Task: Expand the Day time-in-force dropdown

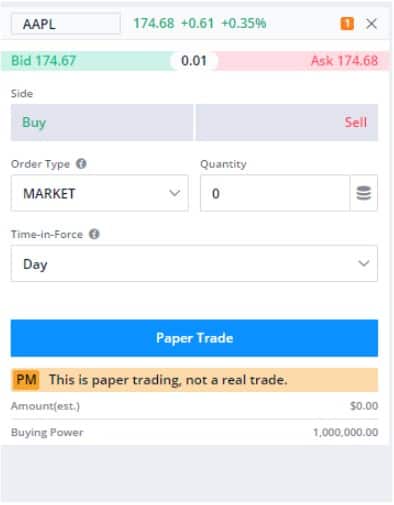Action: [x=194, y=264]
